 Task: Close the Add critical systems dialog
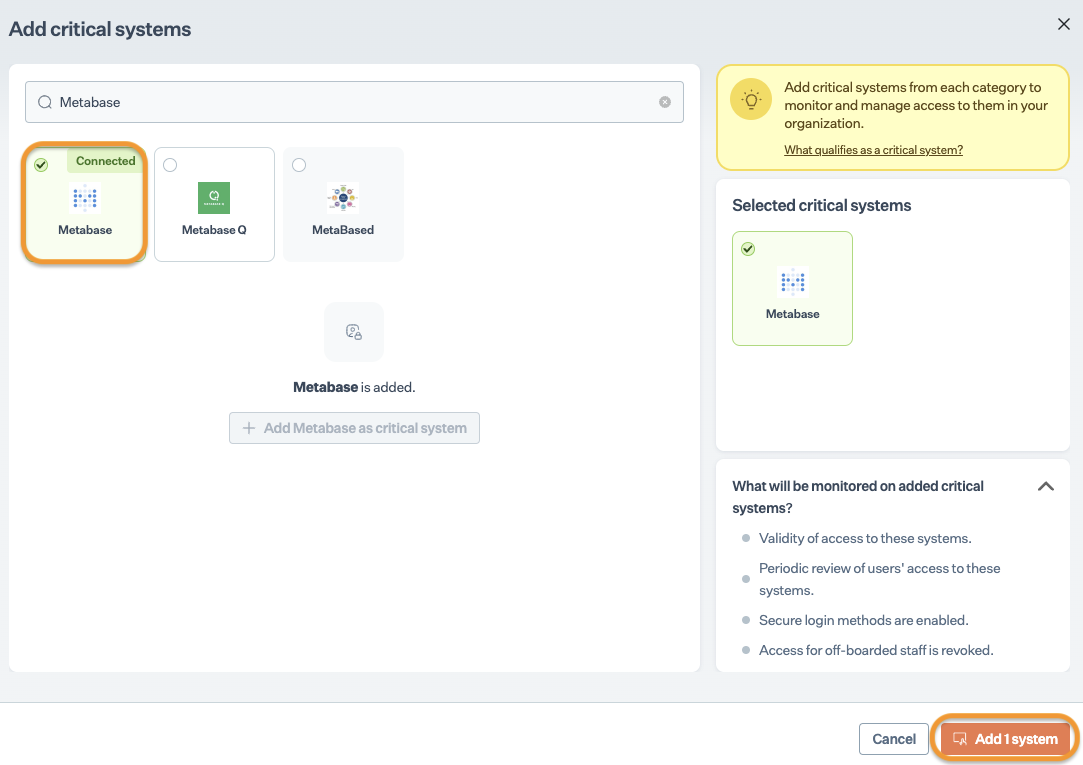point(1063,25)
